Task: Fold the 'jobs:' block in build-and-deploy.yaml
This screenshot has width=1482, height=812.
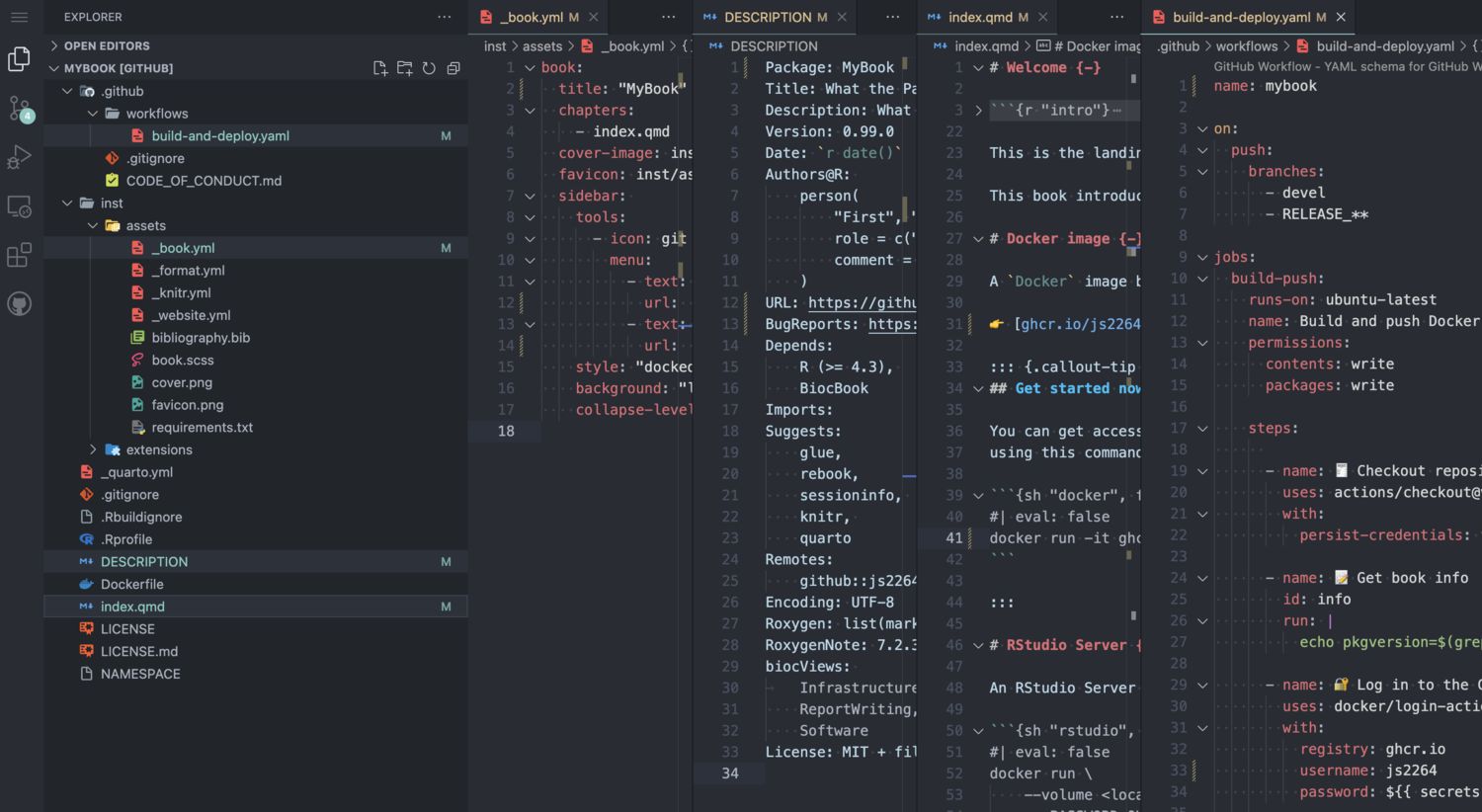Action: (1202, 257)
